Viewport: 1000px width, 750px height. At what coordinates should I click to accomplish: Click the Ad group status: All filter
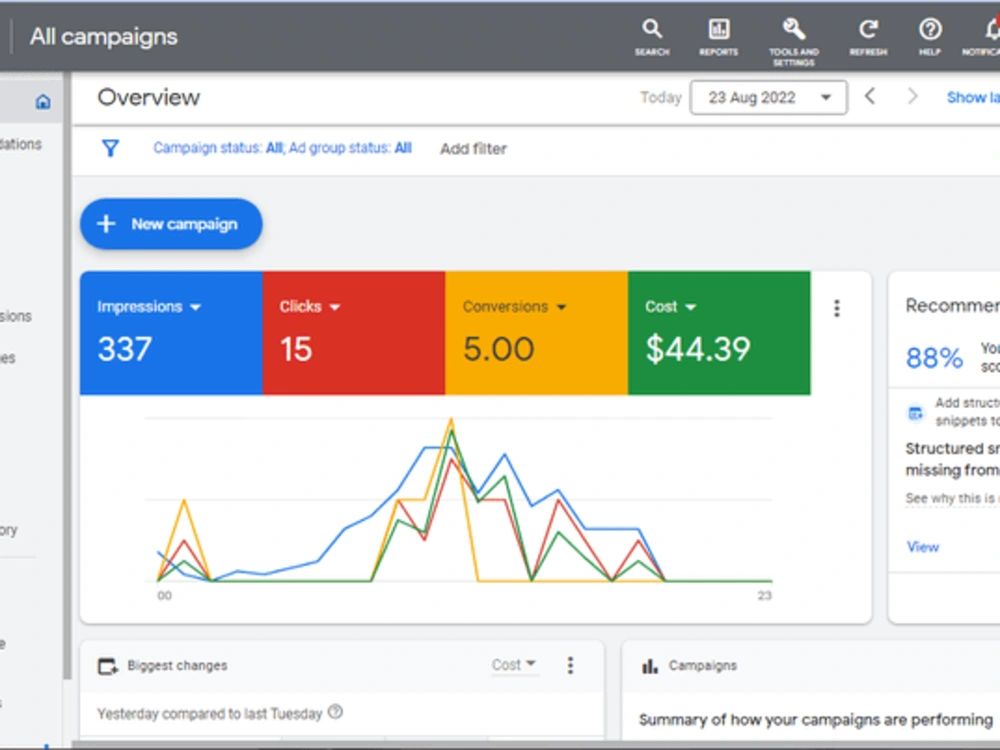pyautogui.click(x=350, y=148)
